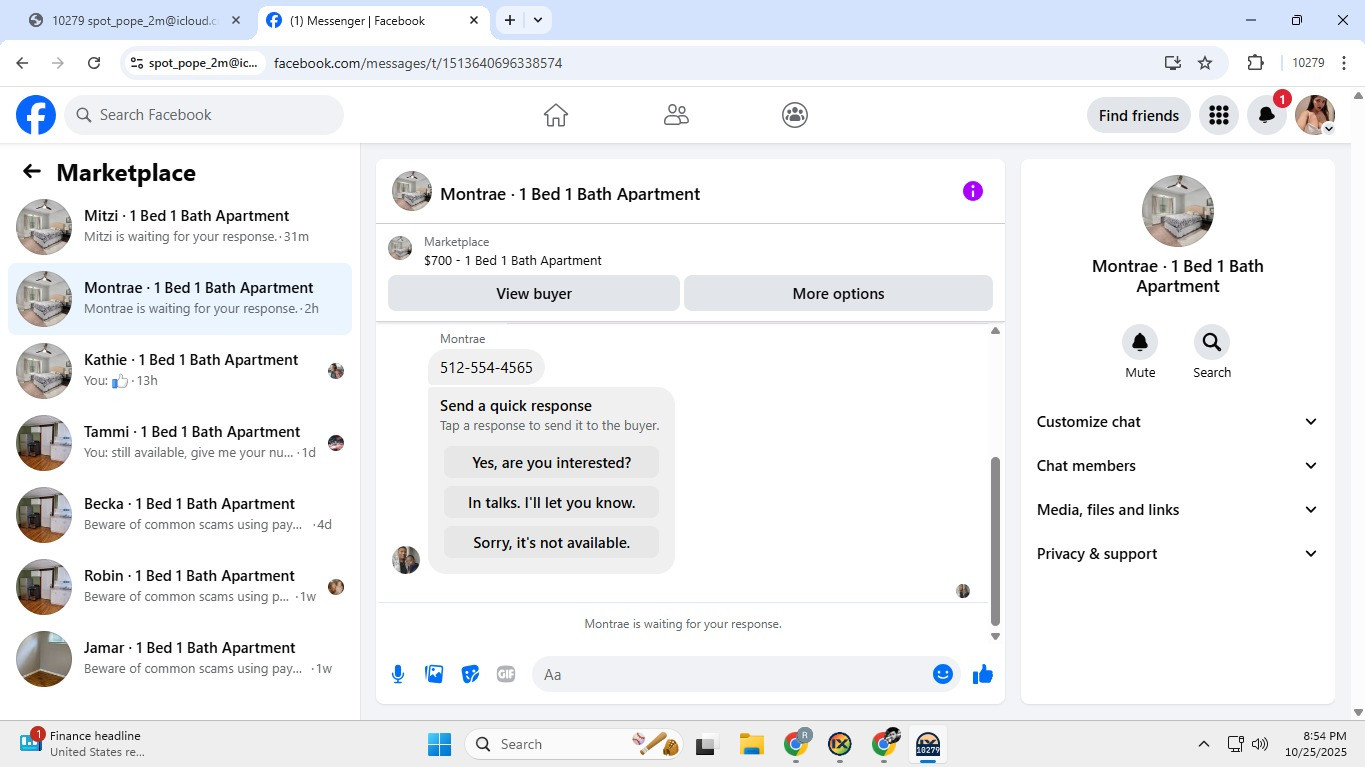Click the More options button
The width and height of the screenshot is (1365, 767).
pyautogui.click(x=838, y=294)
